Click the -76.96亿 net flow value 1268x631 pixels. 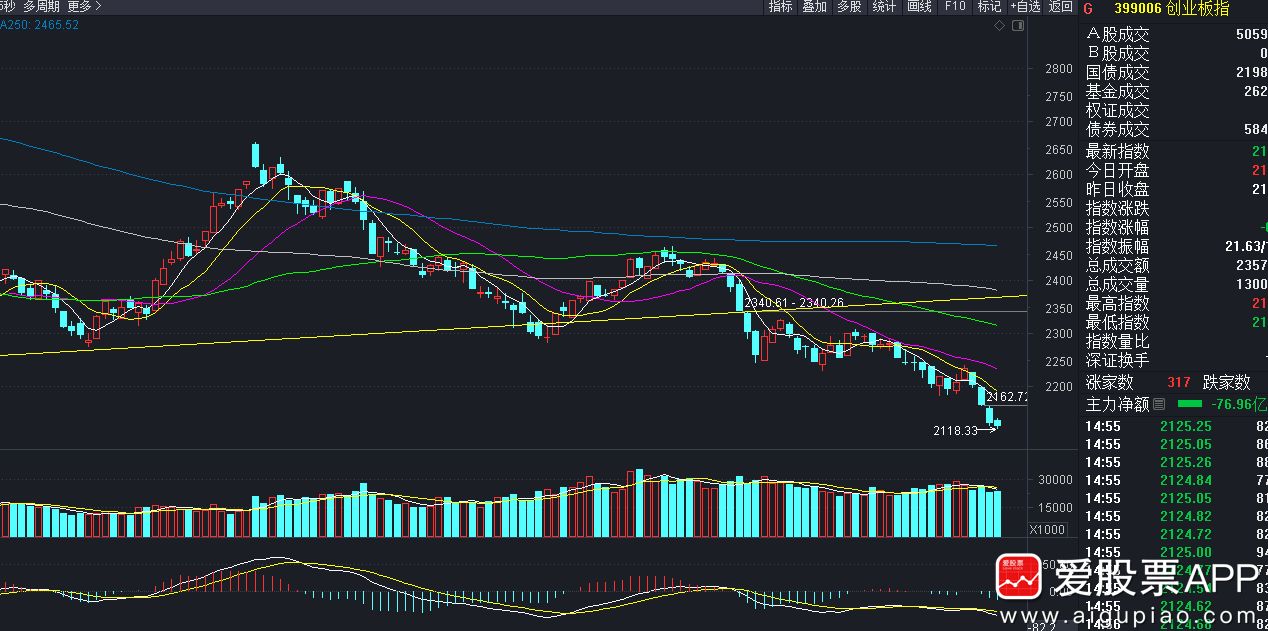pos(1238,405)
